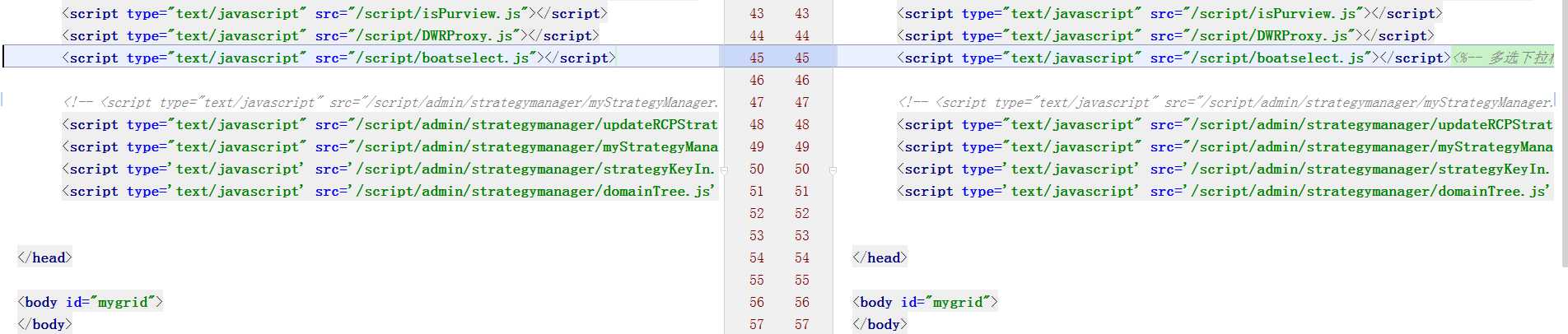Click the </head> closing tag in right pane
The image size is (1568, 334).
(880, 257)
